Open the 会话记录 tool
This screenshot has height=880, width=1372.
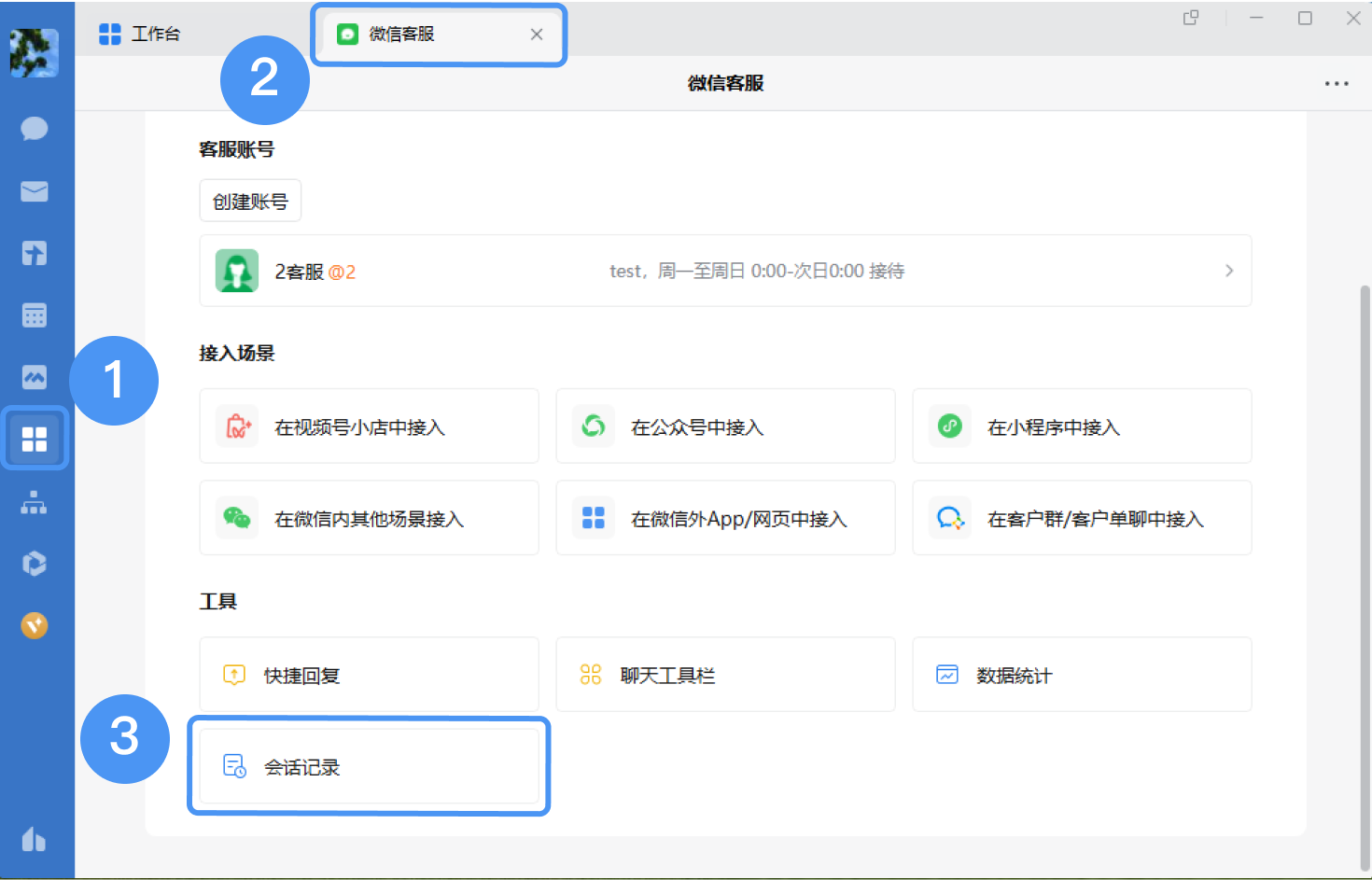[x=369, y=766]
